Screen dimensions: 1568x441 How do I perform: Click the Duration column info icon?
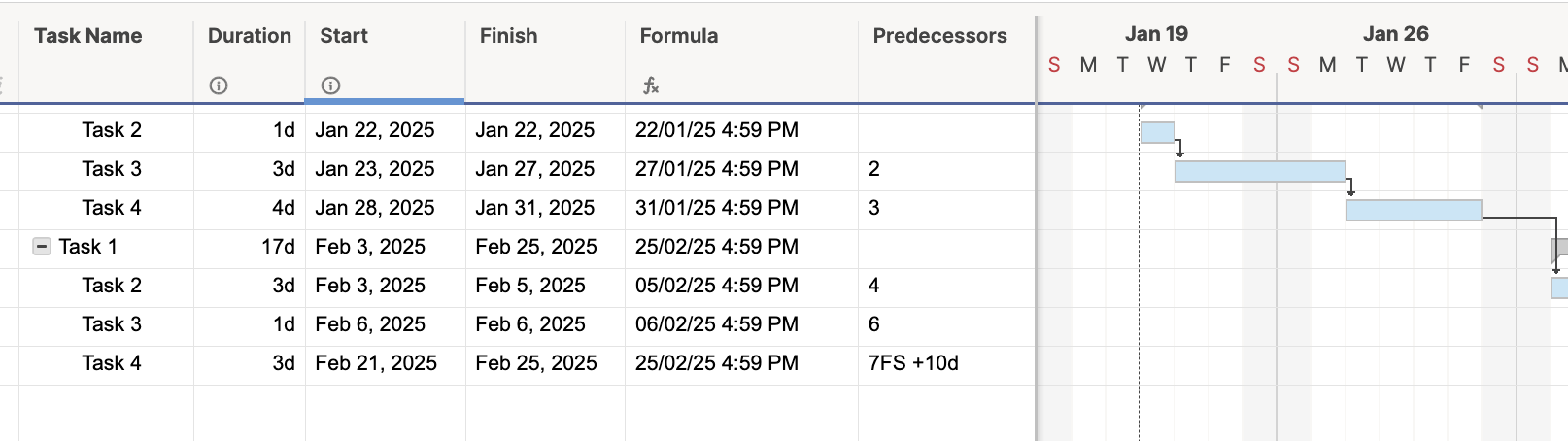point(219,85)
